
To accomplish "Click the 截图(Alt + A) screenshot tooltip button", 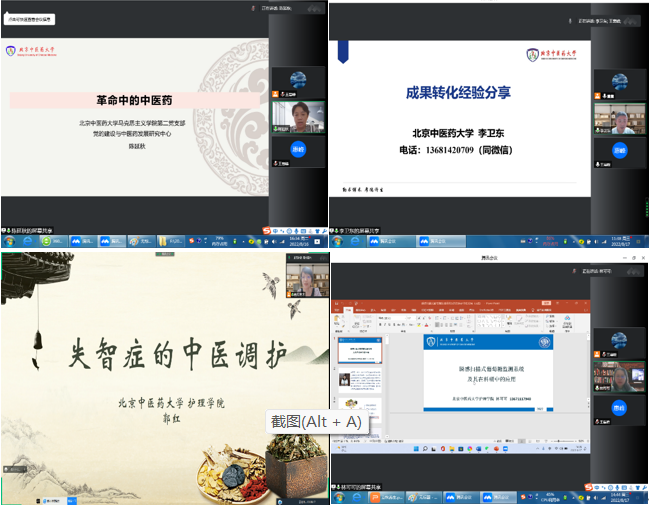I will (x=316, y=421).
